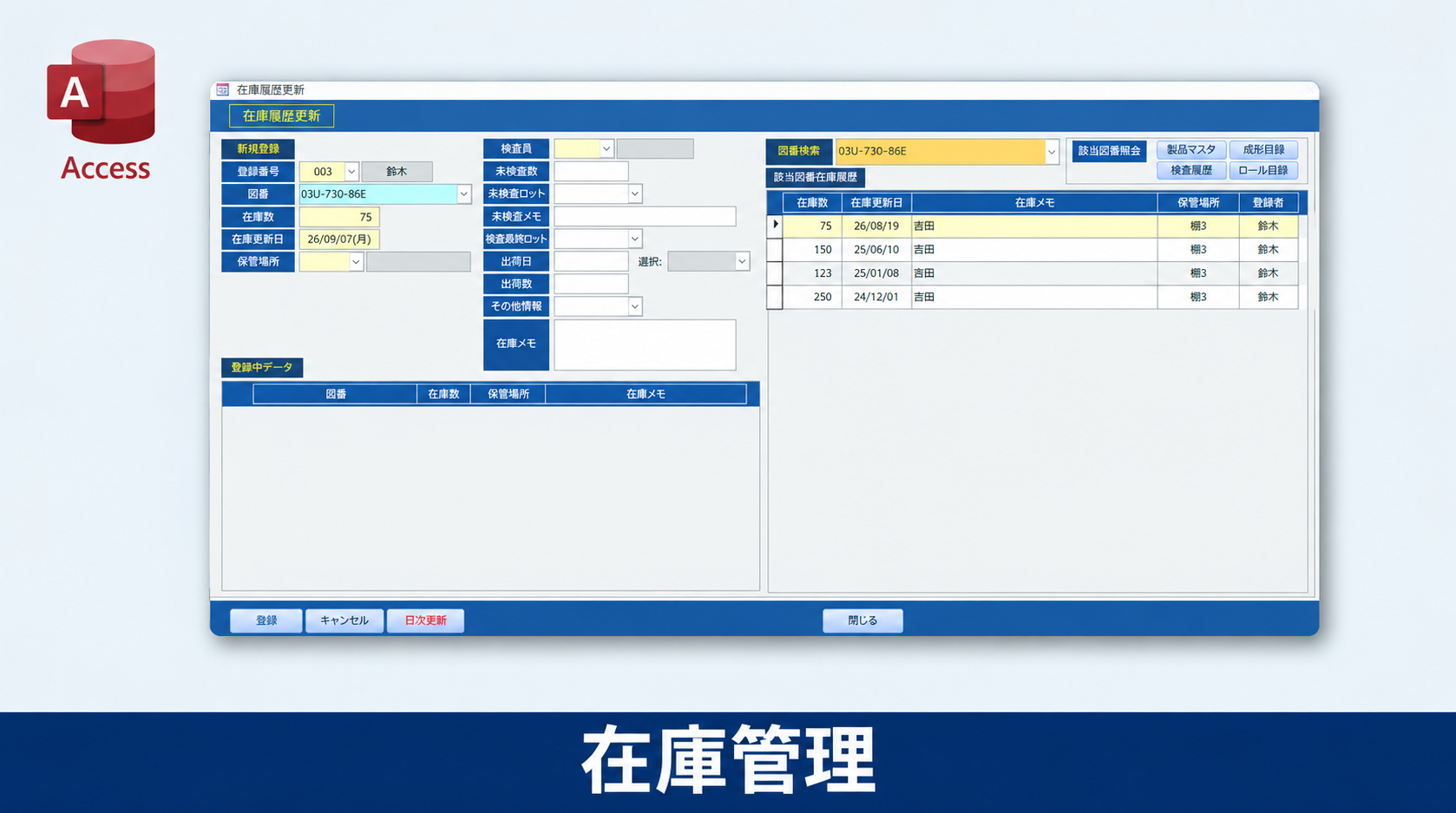
Task: Open the 保管場所 dropdown
Action: click(x=356, y=262)
